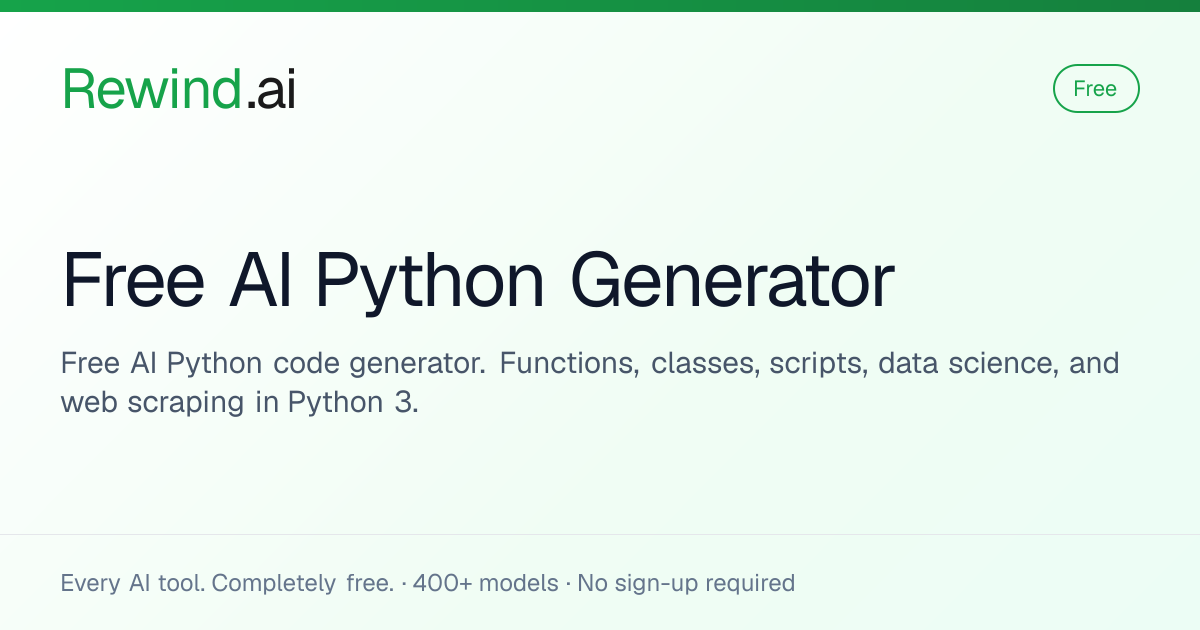Click 'Functions, classes, scripts' in description
The height and width of the screenshot is (630, 1200).
coord(683,364)
